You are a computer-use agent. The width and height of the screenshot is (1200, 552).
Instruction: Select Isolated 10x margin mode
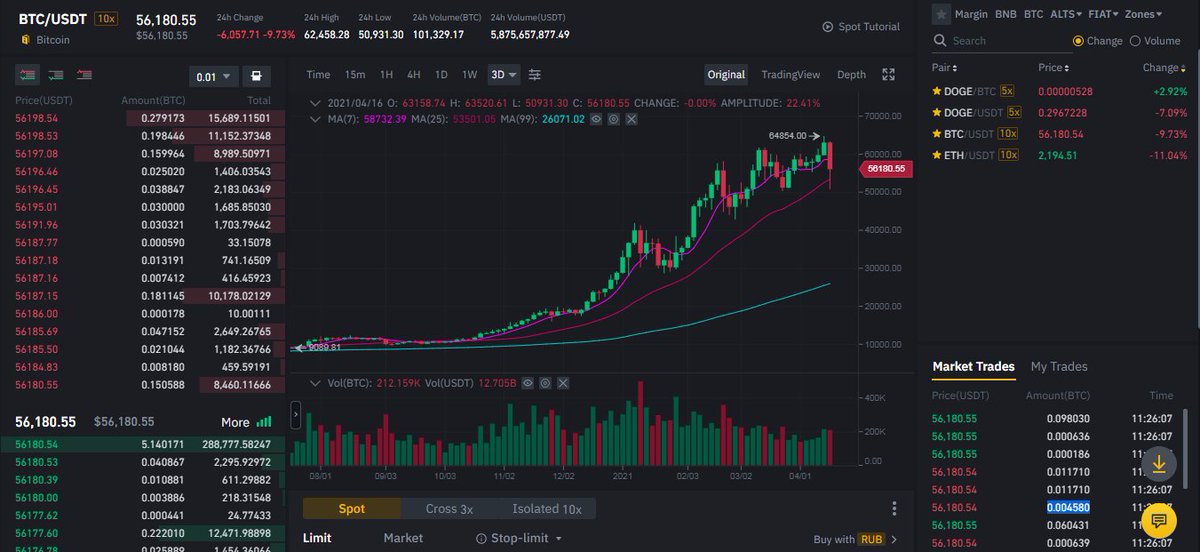[x=547, y=509]
